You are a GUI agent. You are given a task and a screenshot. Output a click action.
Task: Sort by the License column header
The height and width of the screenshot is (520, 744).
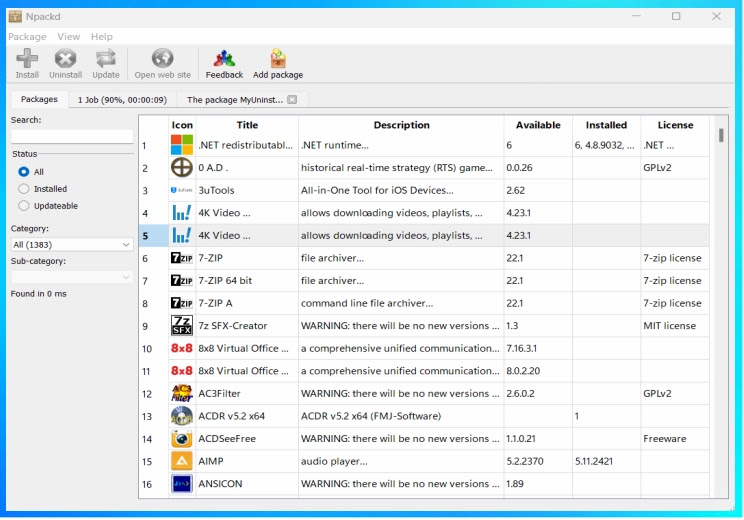tap(675, 125)
